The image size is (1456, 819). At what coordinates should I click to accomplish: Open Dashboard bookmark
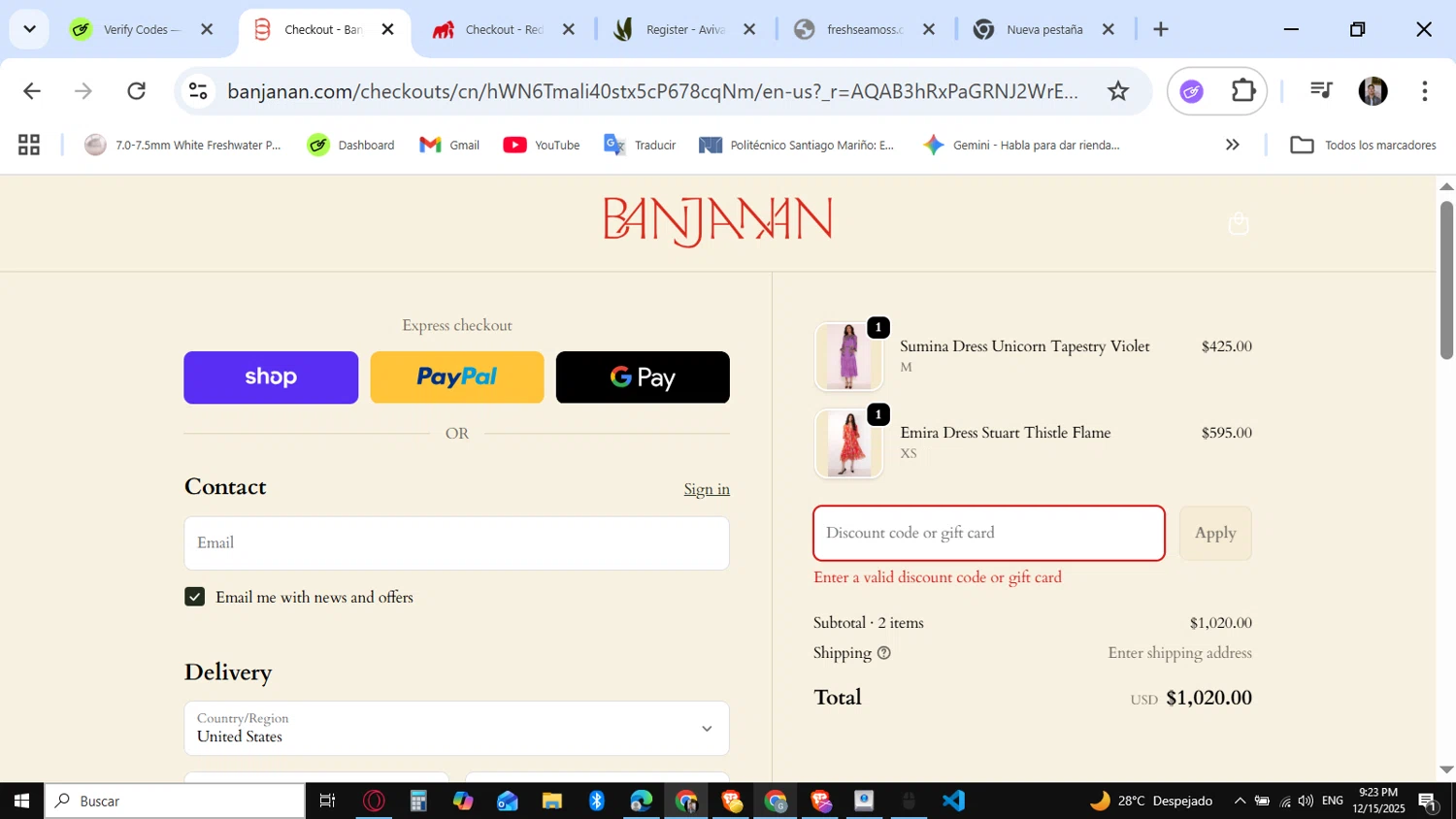tap(350, 145)
